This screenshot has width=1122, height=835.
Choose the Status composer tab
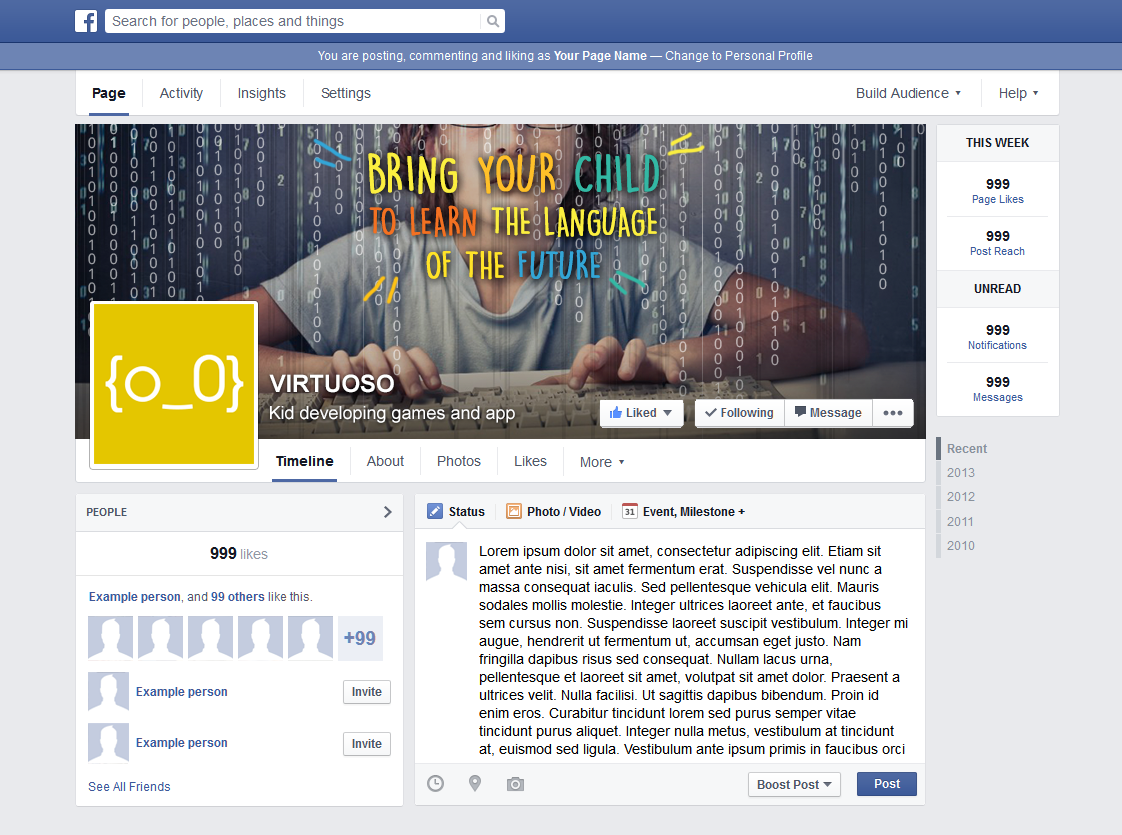[x=456, y=512]
